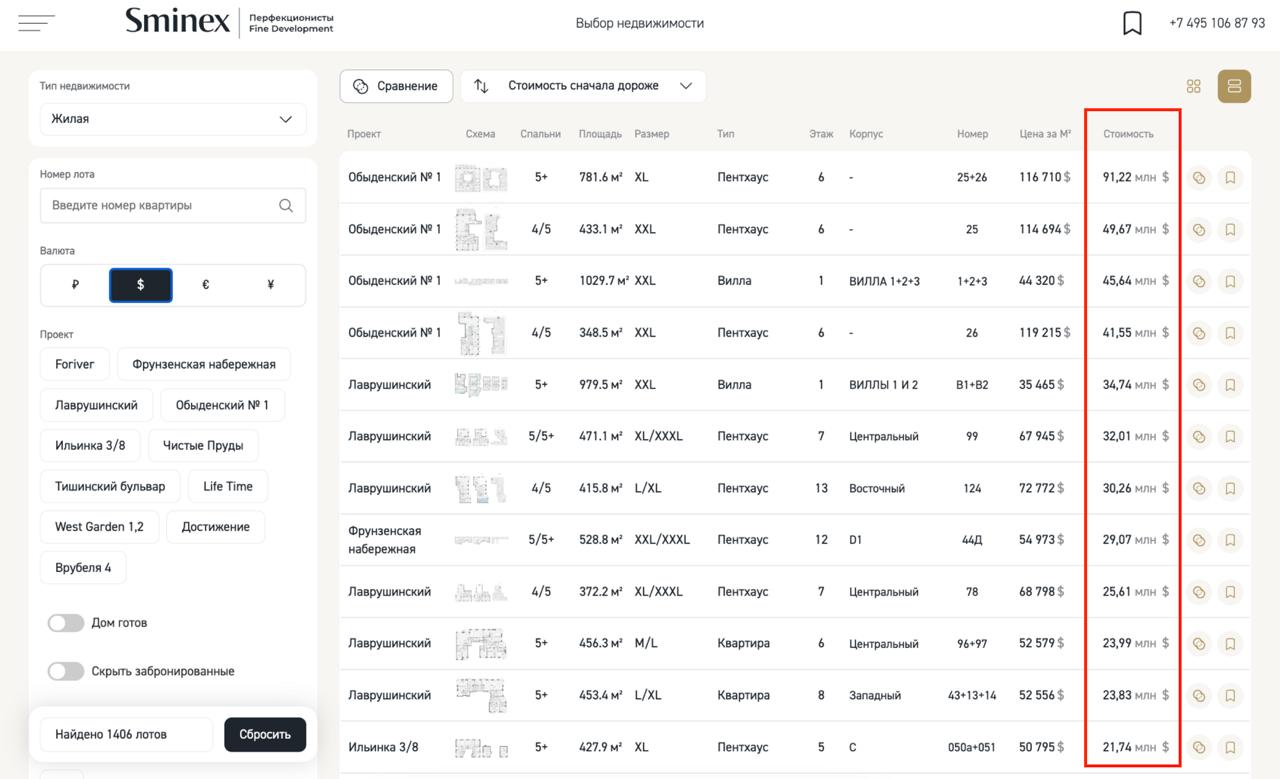Bookmark the 34,74 млн villa
Screen dimensions: 1280x779
pos(1230,385)
